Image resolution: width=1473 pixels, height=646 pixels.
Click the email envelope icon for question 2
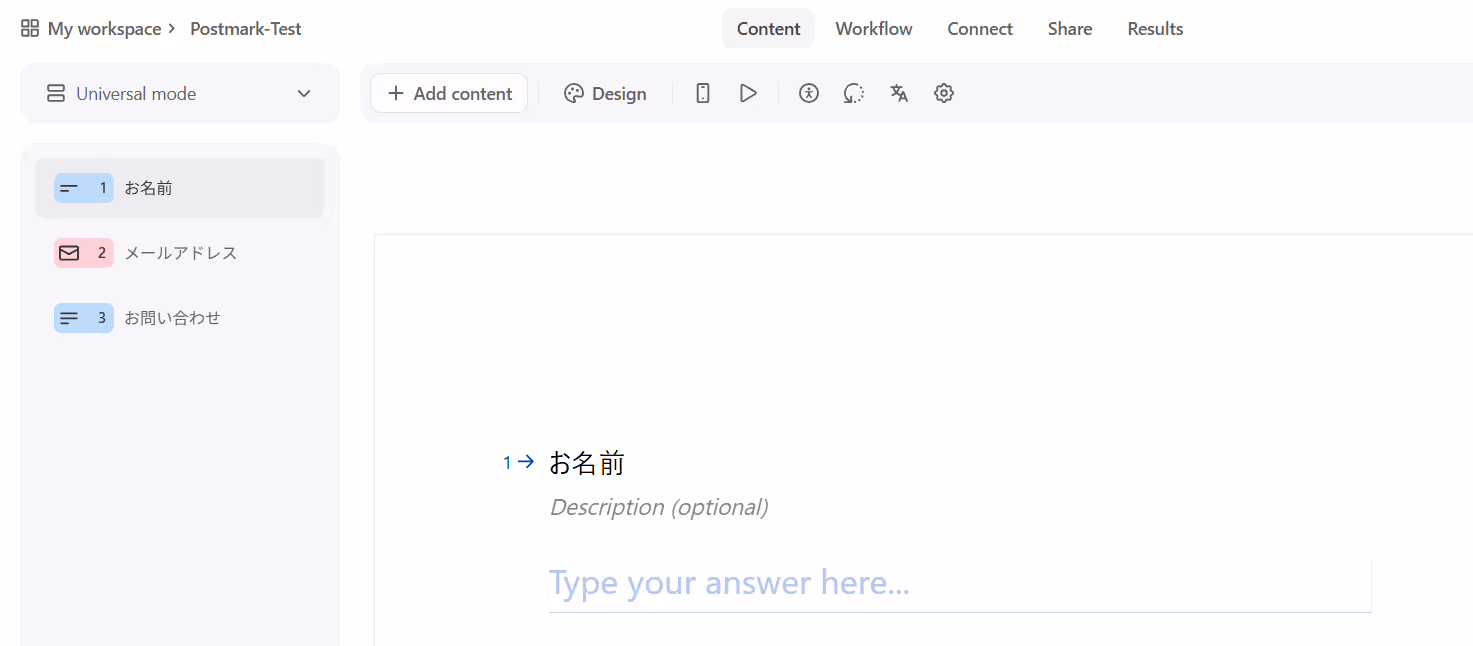[69, 253]
